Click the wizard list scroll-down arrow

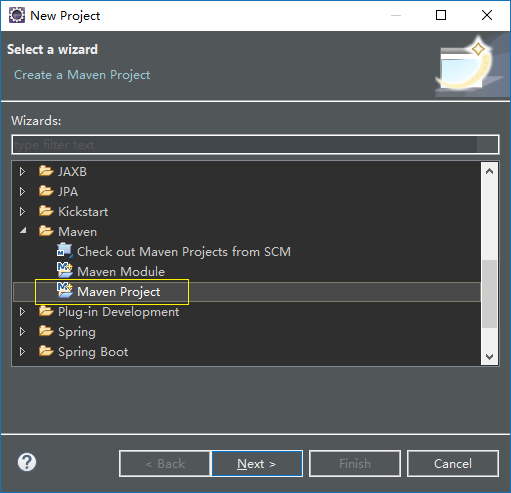click(490, 356)
